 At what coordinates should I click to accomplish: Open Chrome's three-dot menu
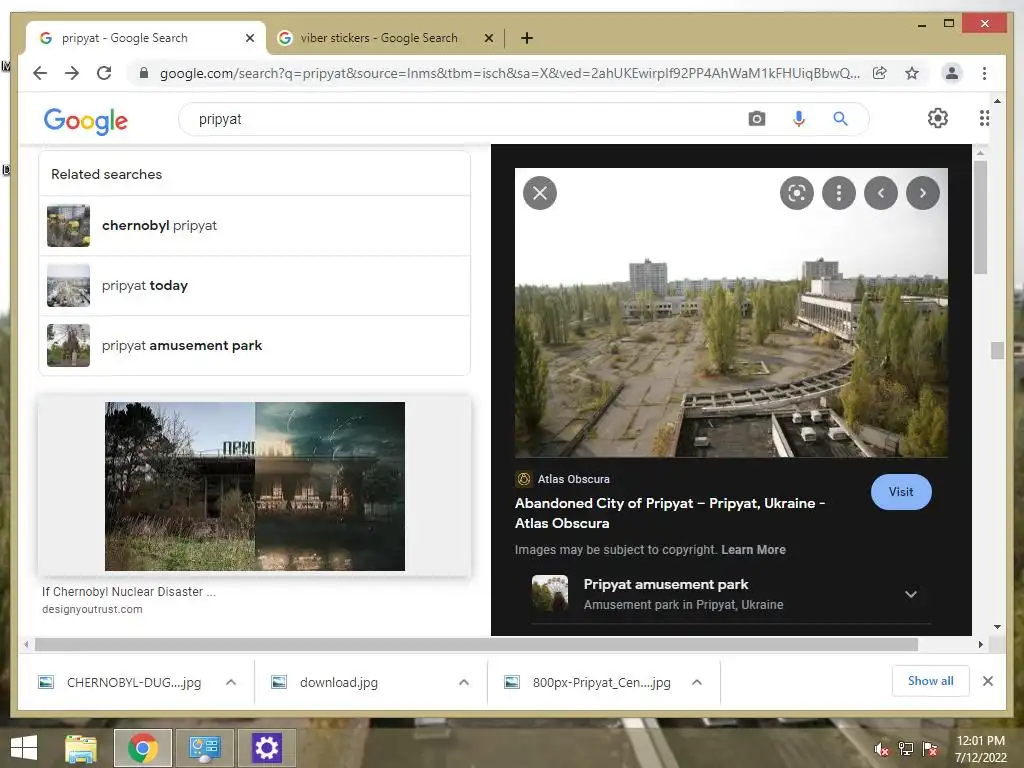984,73
